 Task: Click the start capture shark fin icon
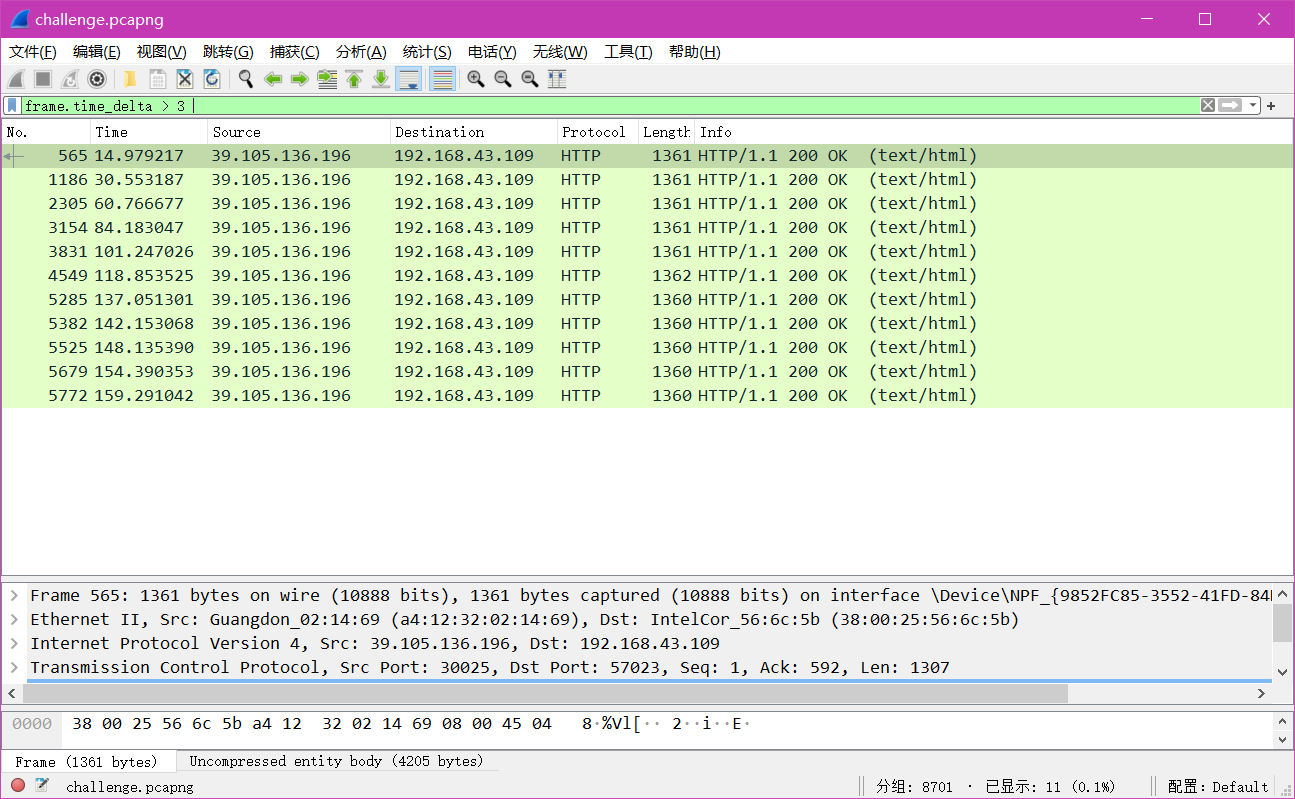coord(17,79)
